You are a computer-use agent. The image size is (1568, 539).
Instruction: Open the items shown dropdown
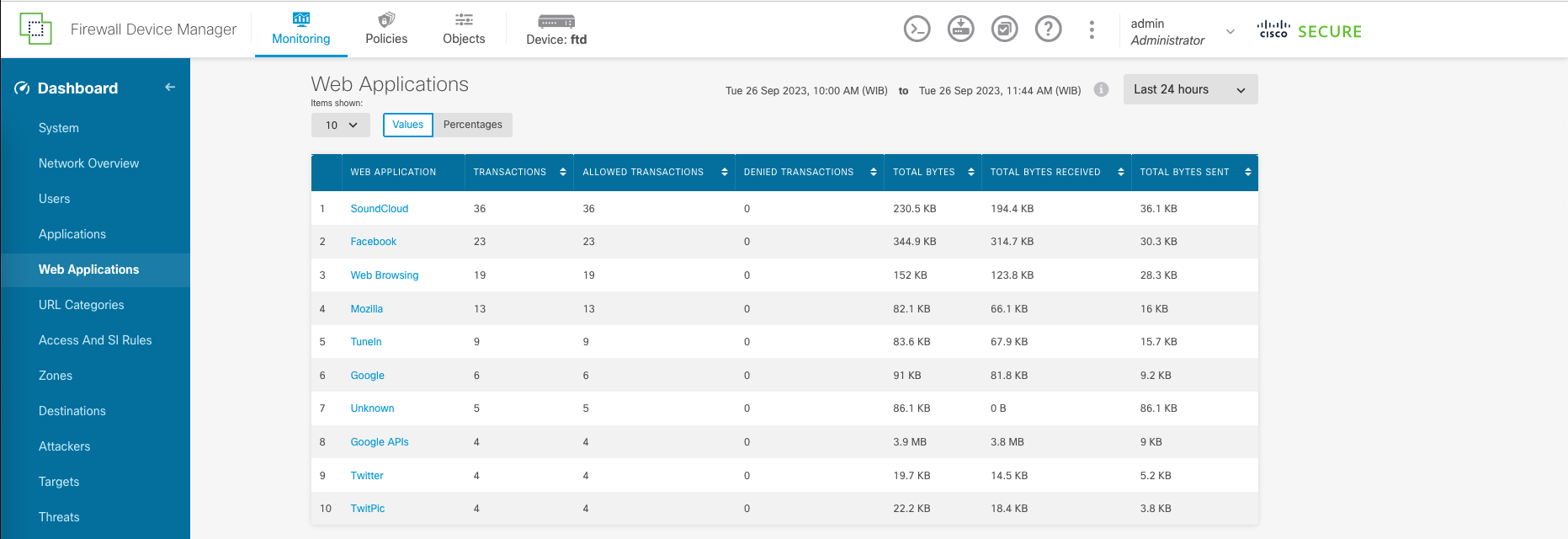pos(341,125)
